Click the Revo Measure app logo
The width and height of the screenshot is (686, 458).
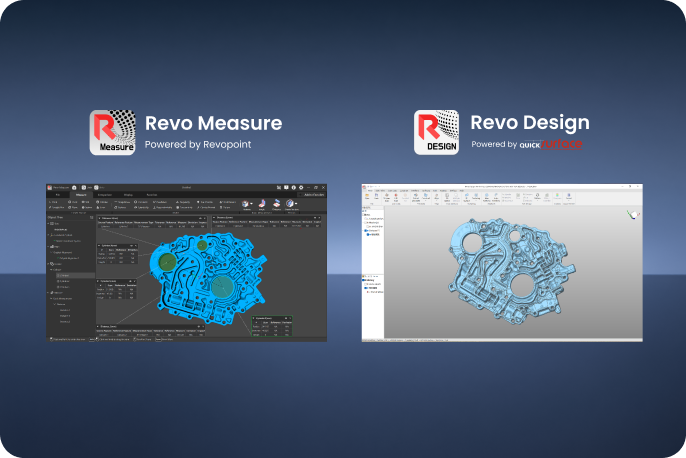point(112,133)
